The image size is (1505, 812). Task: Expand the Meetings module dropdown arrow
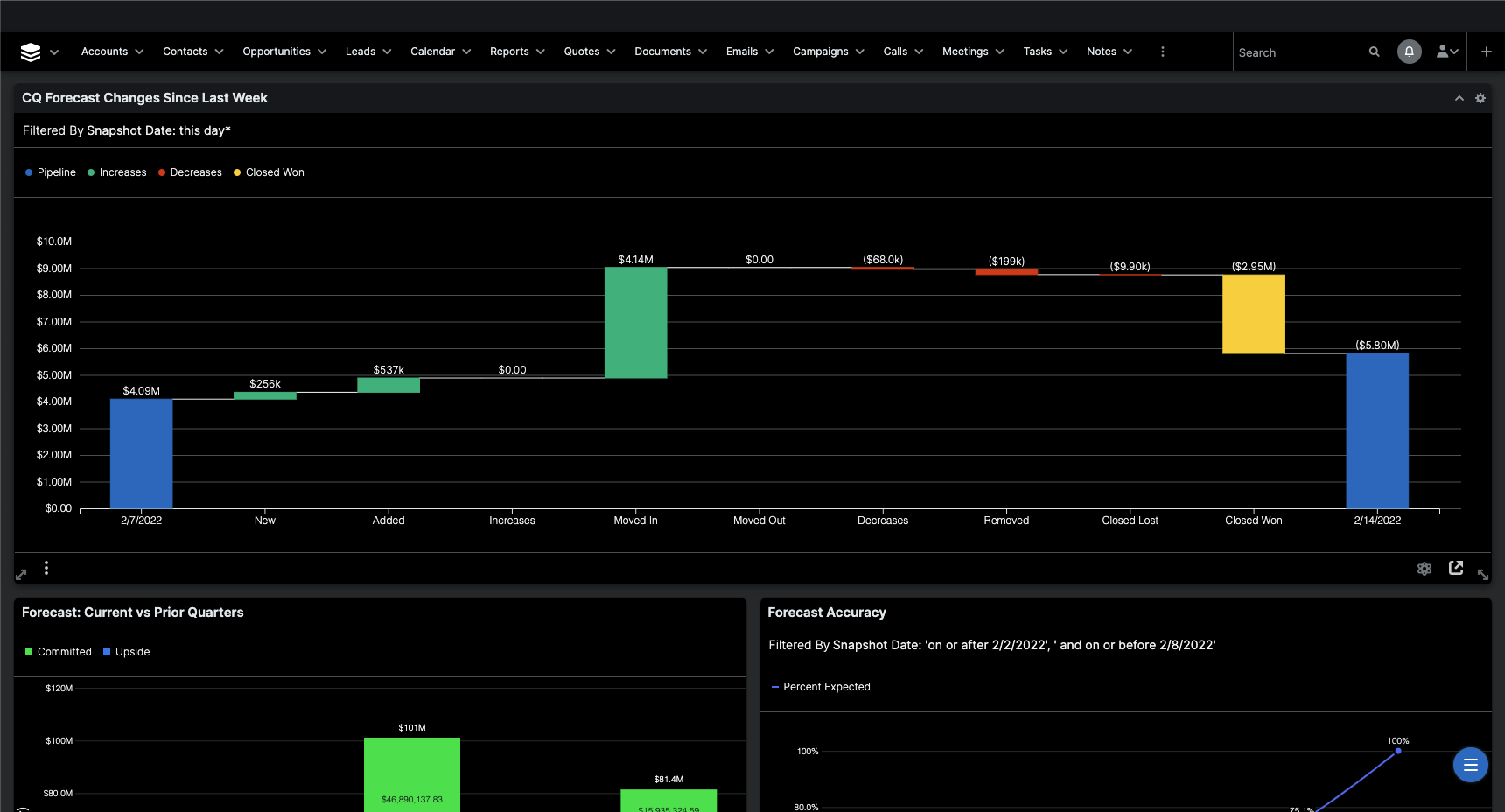[x=999, y=52]
